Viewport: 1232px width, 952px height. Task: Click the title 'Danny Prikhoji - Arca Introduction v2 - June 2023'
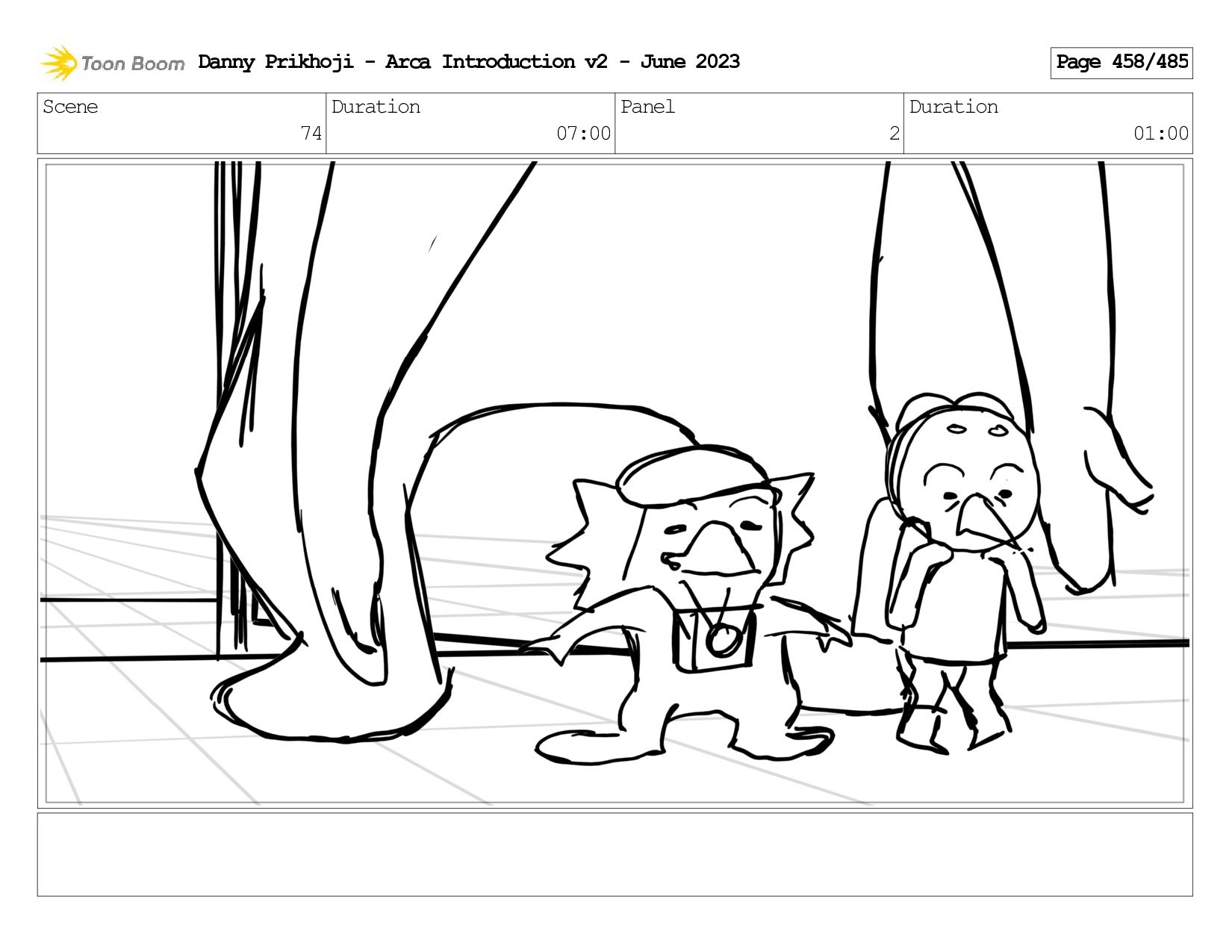[x=469, y=62]
